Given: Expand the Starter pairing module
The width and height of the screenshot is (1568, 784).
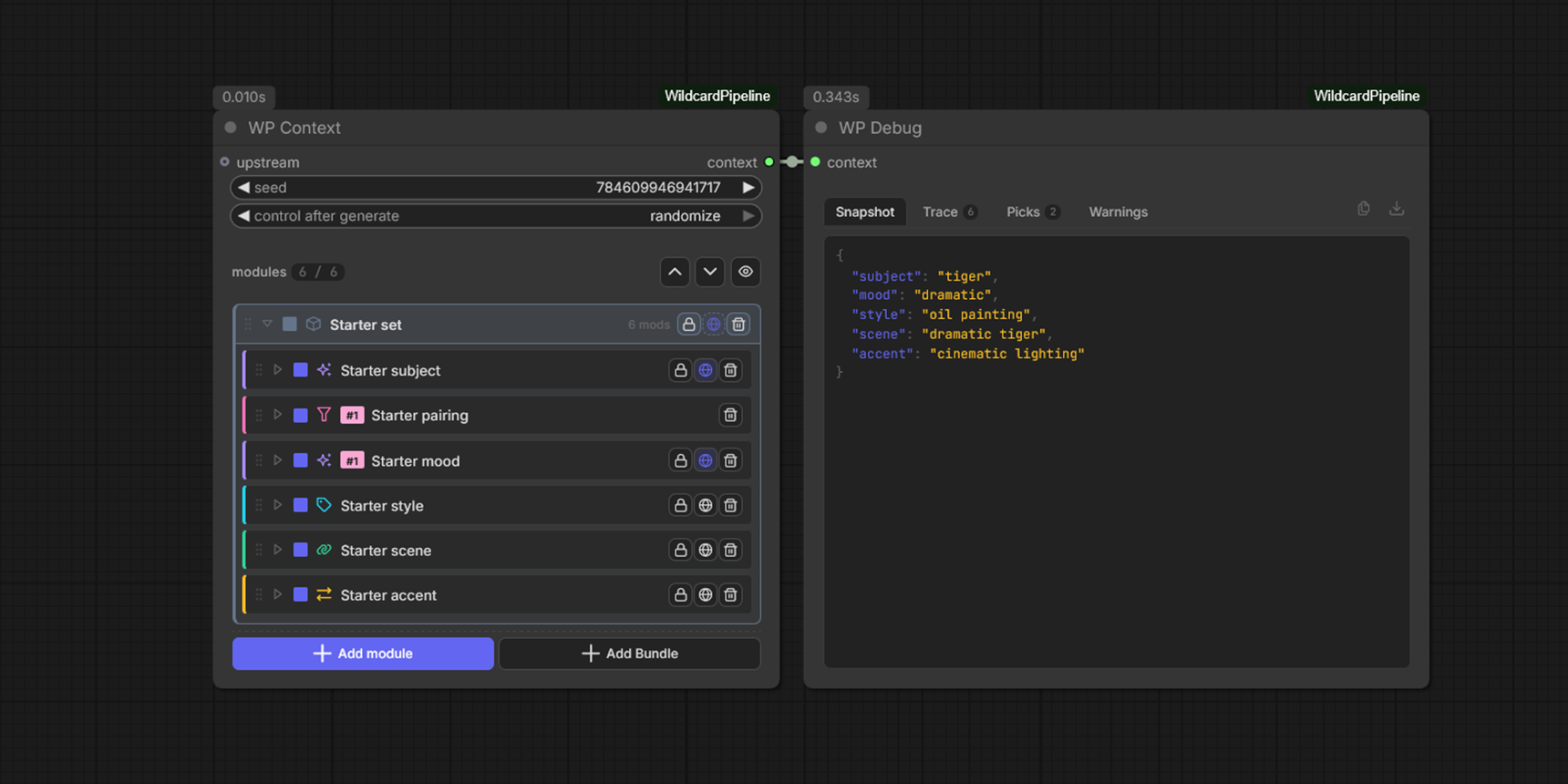Looking at the screenshot, I should pyautogui.click(x=277, y=415).
